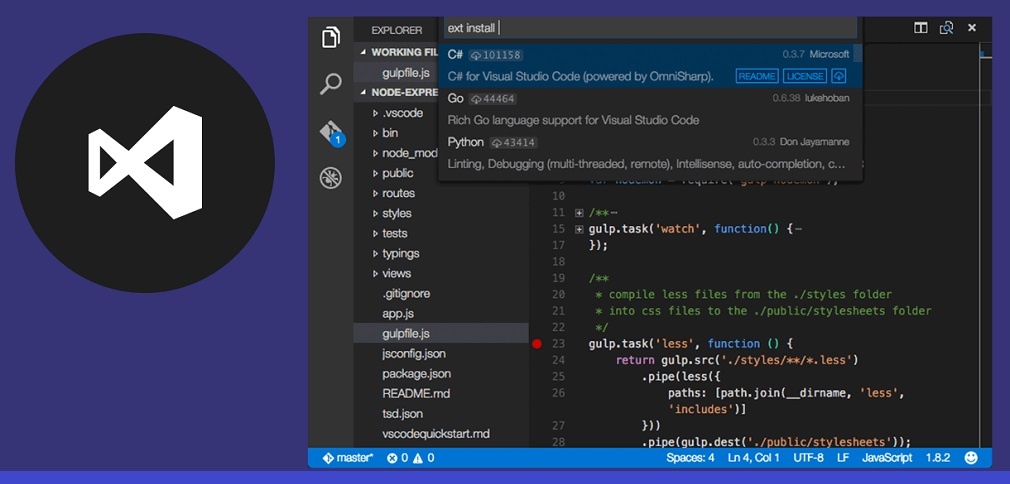Expand the .vscode folder
Viewport: 1010px width, 484px height.
[376, 113]
